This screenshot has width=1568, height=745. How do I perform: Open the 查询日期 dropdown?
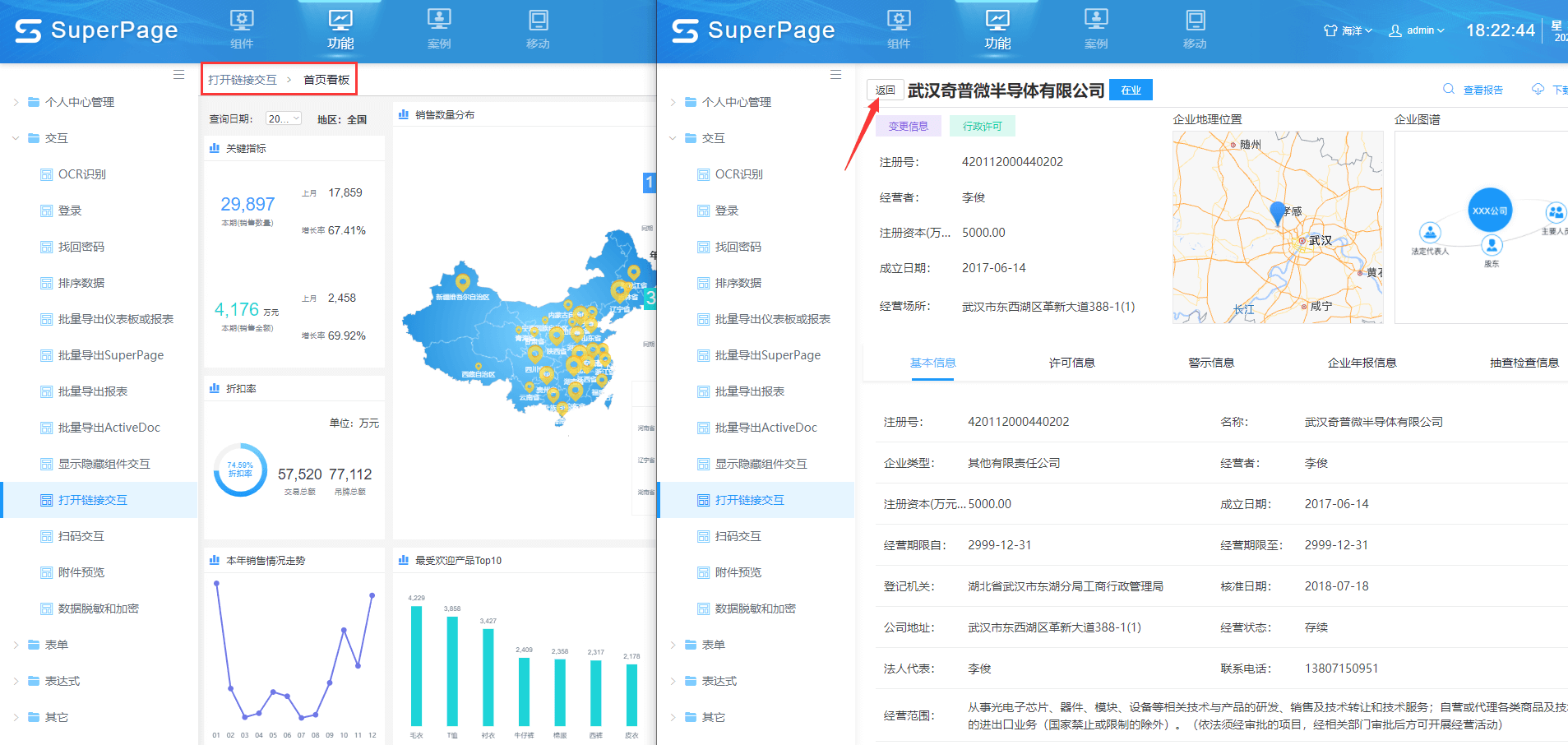pos(284,119)
